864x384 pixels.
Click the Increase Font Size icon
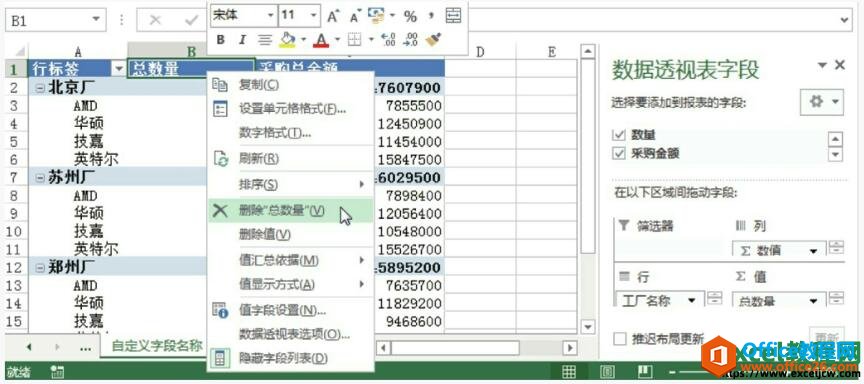click(332, 17)
